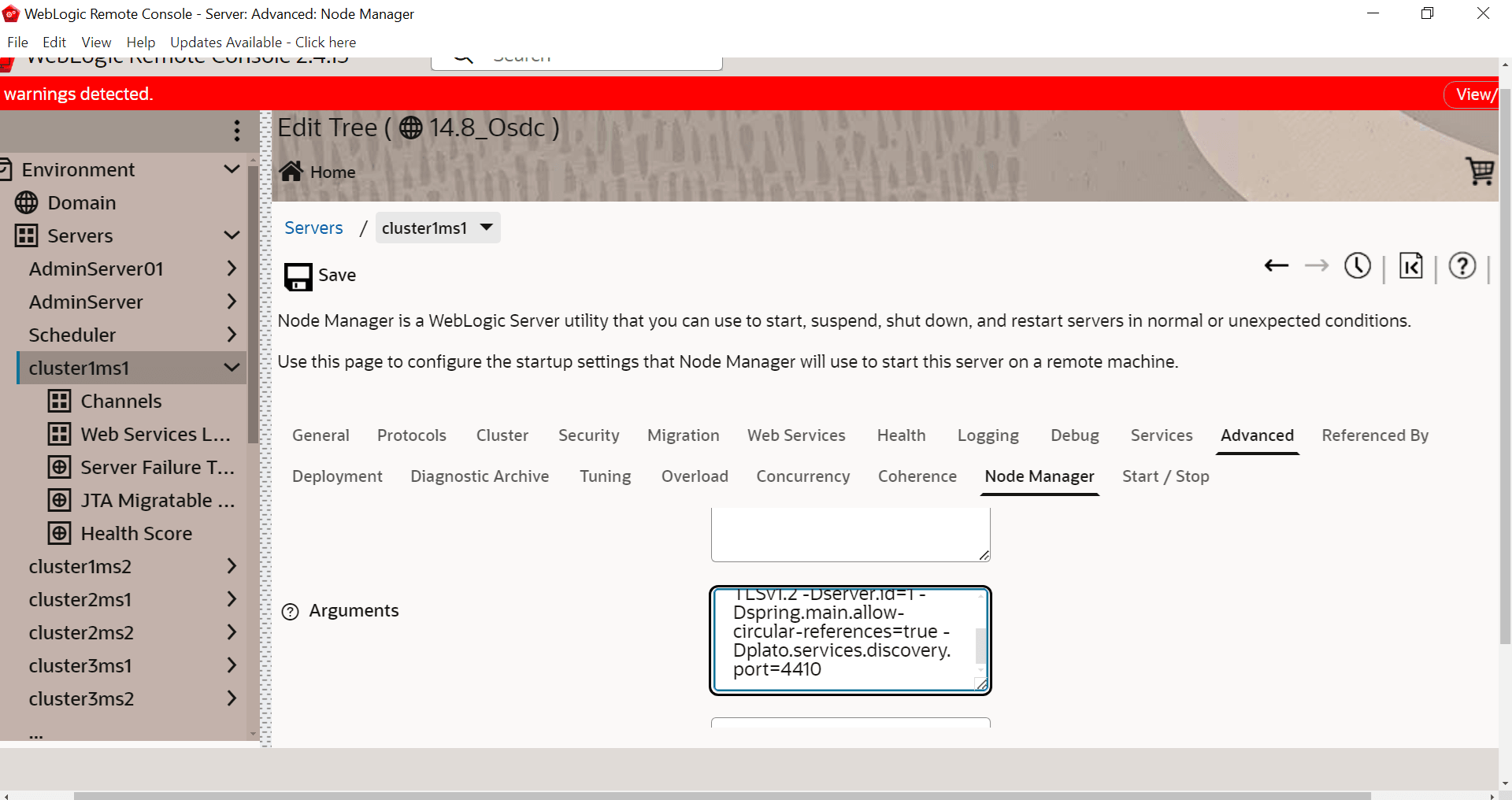Click the empty text area above Arguments

[x=850, y=534]
